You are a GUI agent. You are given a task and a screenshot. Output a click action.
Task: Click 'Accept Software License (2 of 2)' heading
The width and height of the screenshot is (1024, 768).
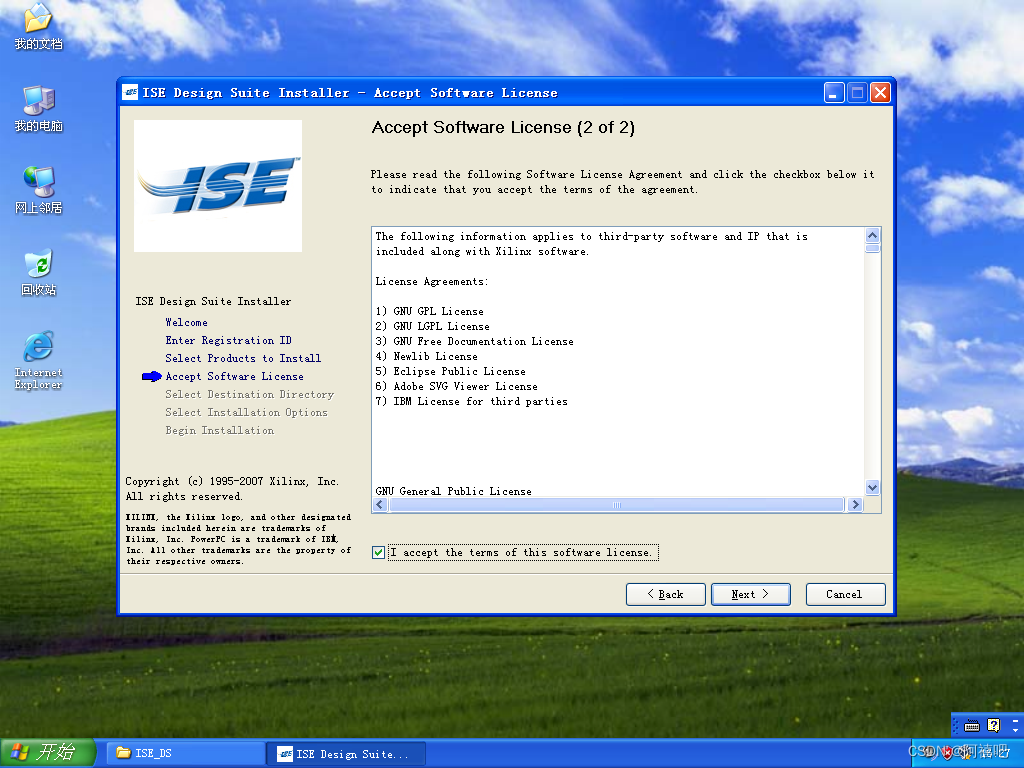click(503, 127)
